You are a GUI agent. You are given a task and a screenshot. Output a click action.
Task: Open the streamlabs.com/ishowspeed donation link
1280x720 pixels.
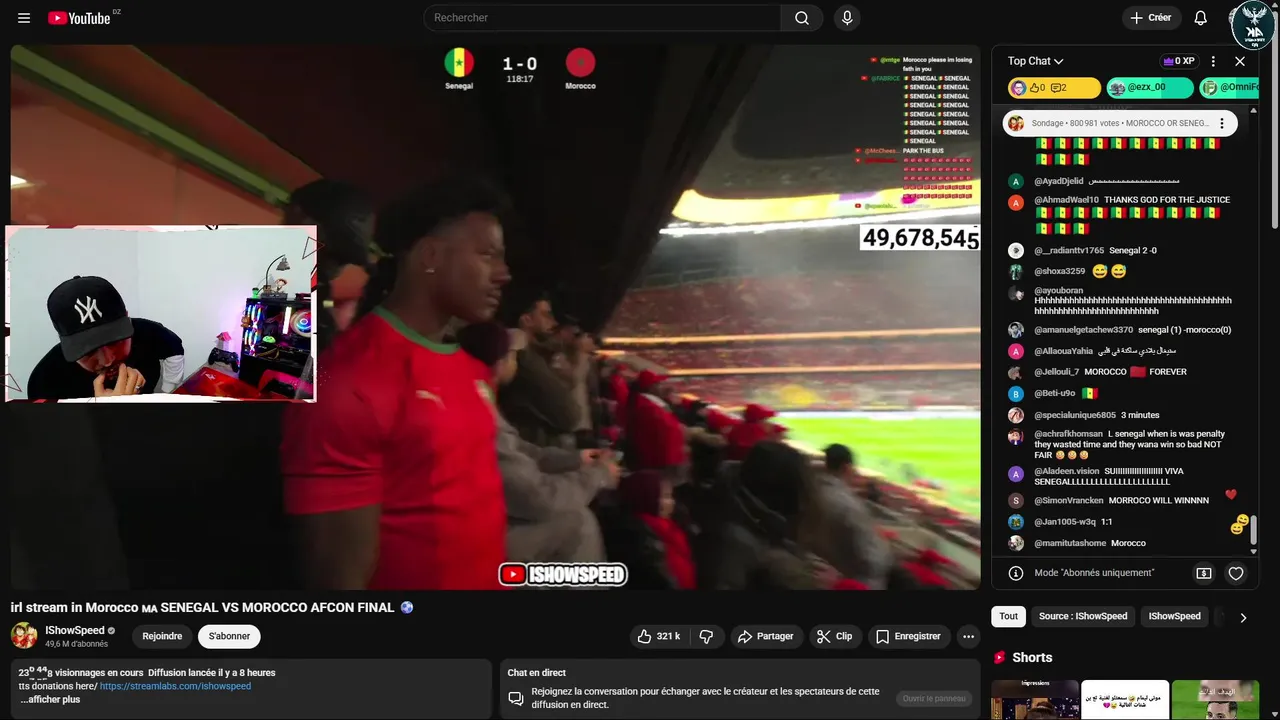(x=175, y=686)
